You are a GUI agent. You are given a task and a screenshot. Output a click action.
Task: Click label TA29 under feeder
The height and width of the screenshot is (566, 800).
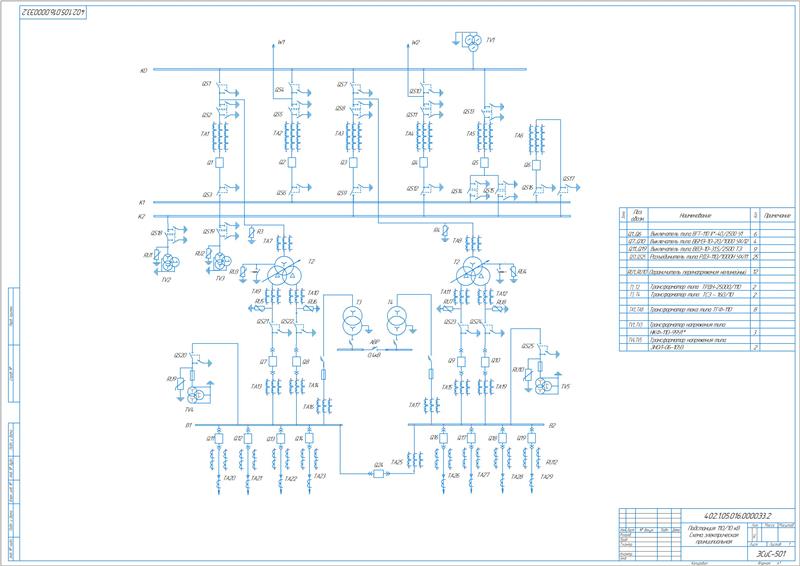pyautogui.click(x=546, y=477)
